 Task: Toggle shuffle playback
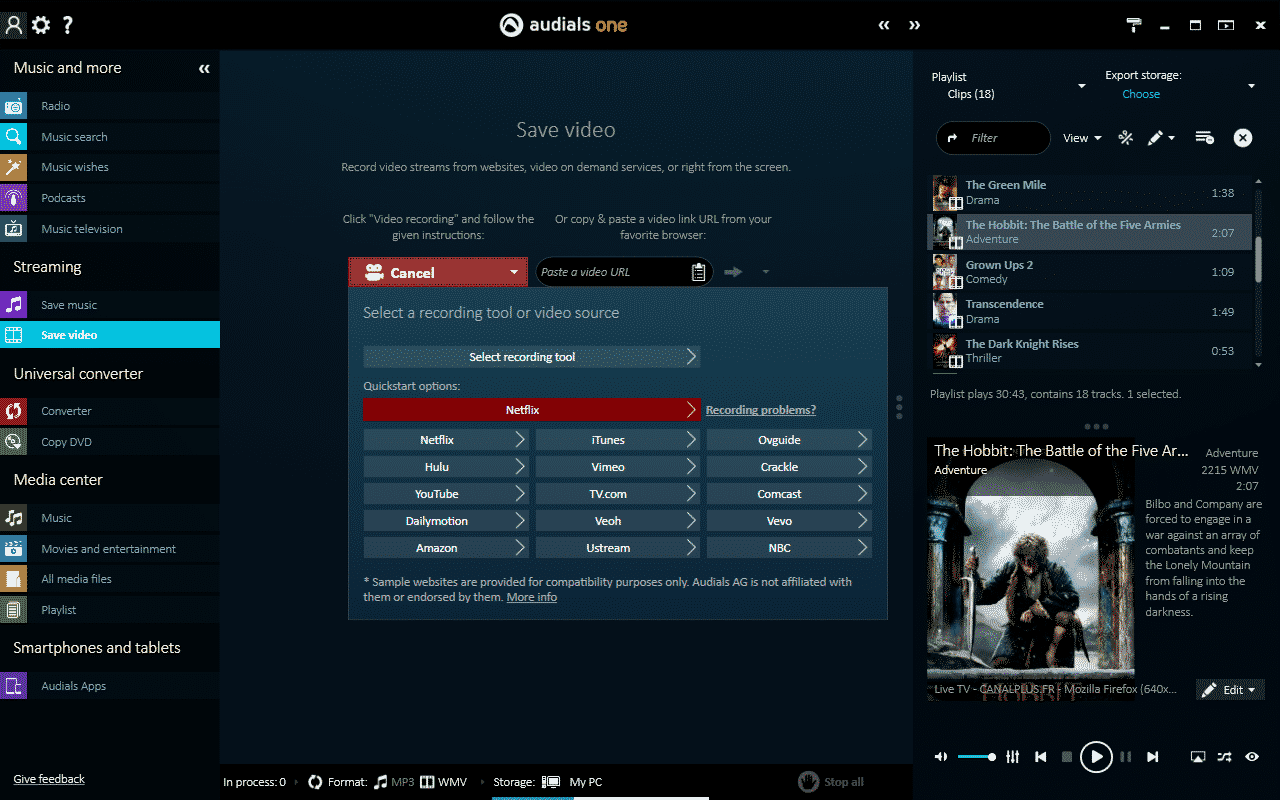pos(1225,757)
